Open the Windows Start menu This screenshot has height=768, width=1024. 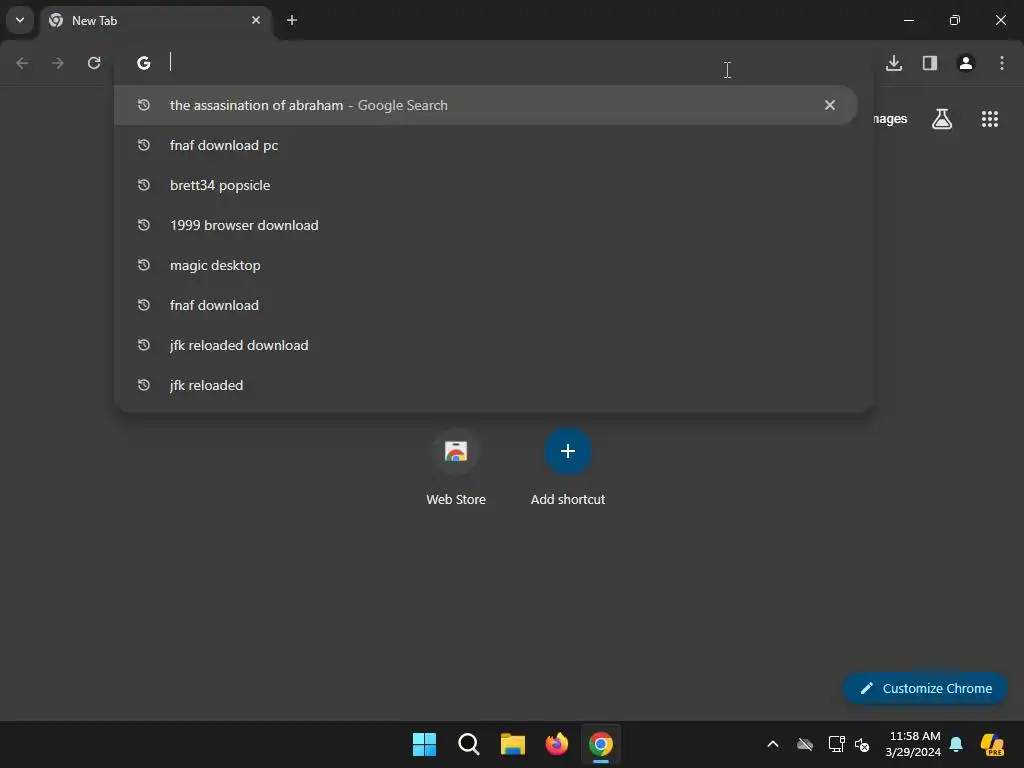tap(424, 744)
